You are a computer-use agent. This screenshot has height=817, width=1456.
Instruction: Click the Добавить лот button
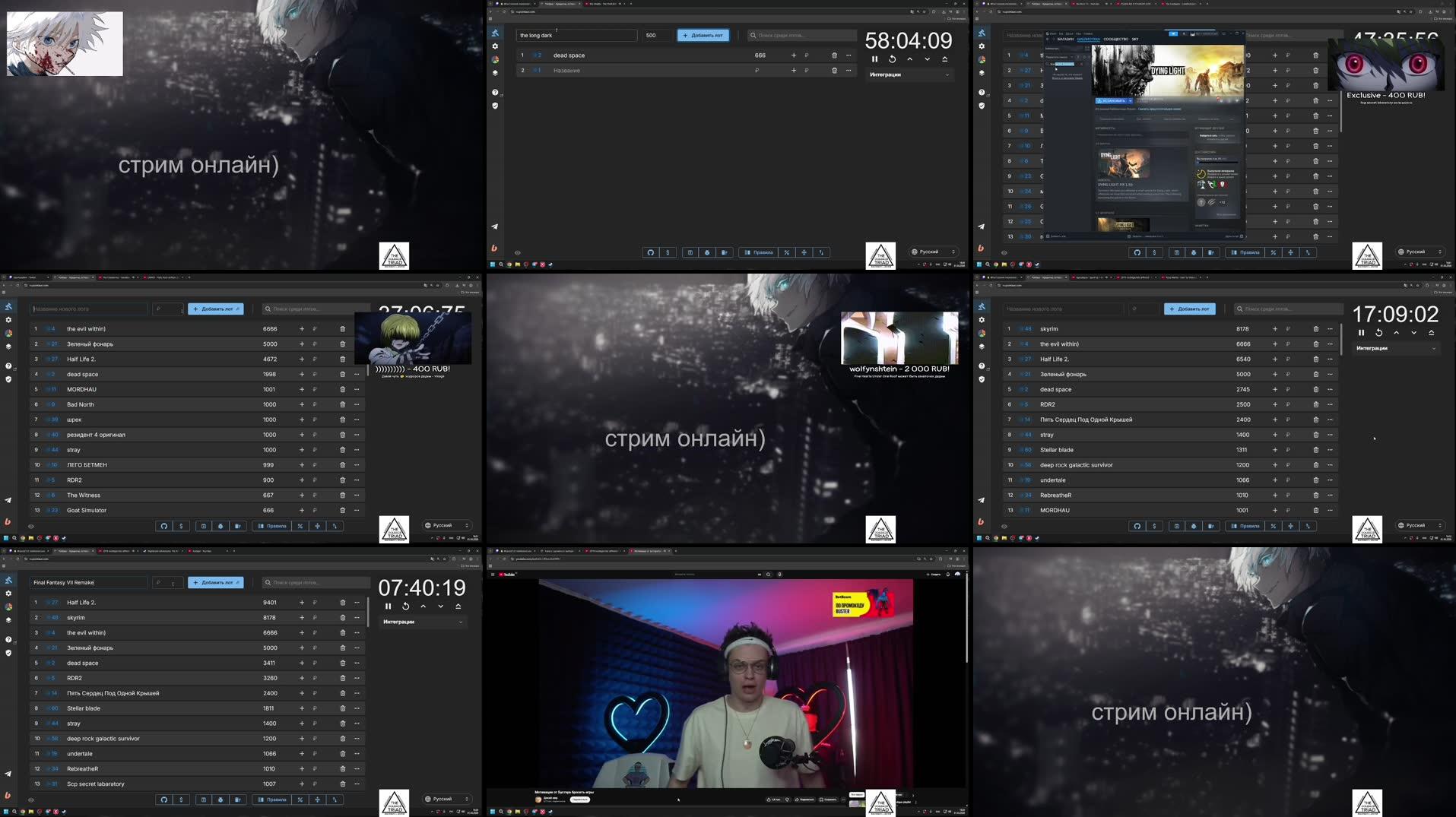click(703, 35)
